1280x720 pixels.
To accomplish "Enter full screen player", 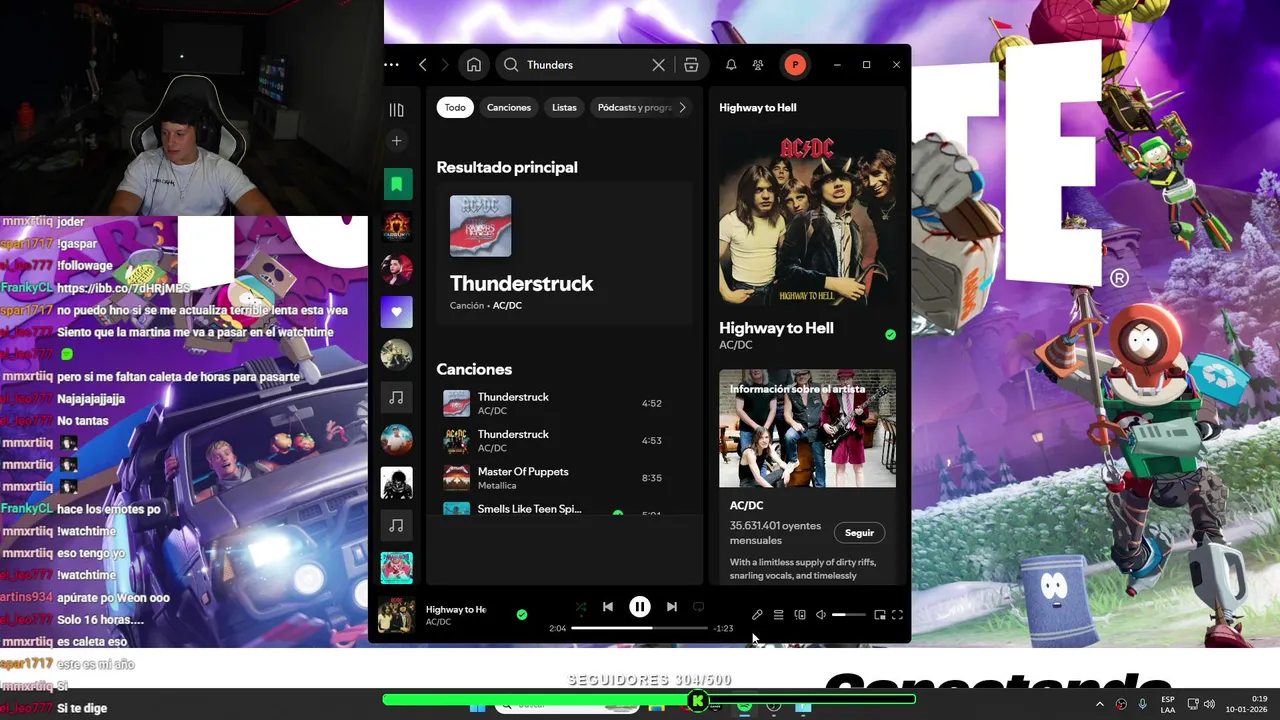I will (897, 615).
